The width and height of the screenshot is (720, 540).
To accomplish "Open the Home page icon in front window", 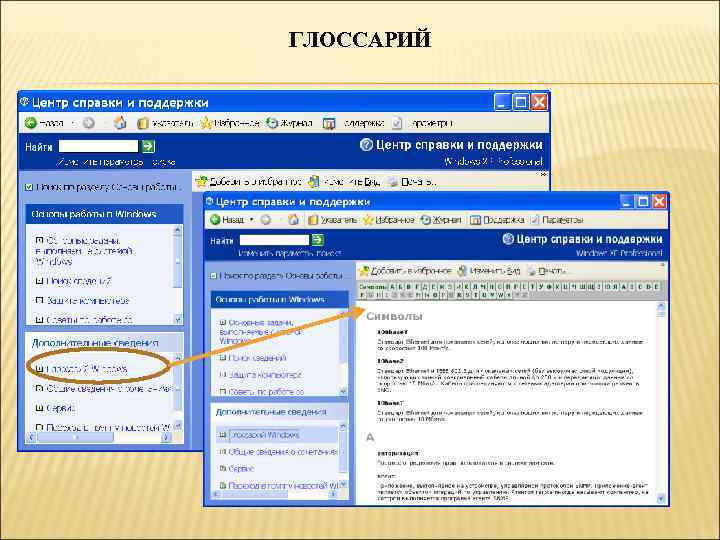I will 293,220.
